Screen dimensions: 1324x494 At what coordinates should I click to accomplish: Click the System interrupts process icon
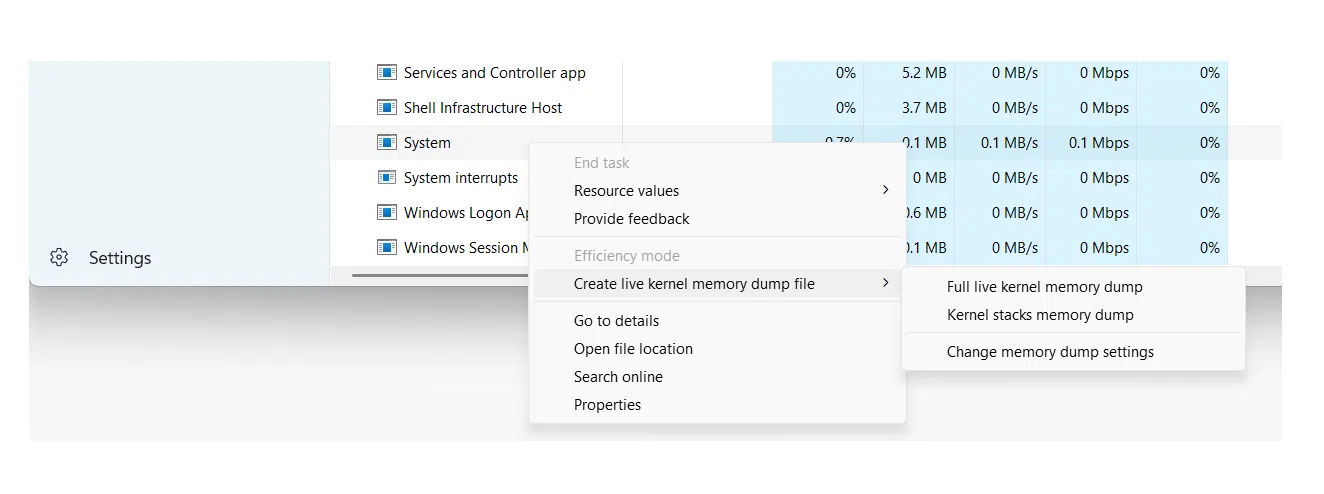[x=387, y=178]
